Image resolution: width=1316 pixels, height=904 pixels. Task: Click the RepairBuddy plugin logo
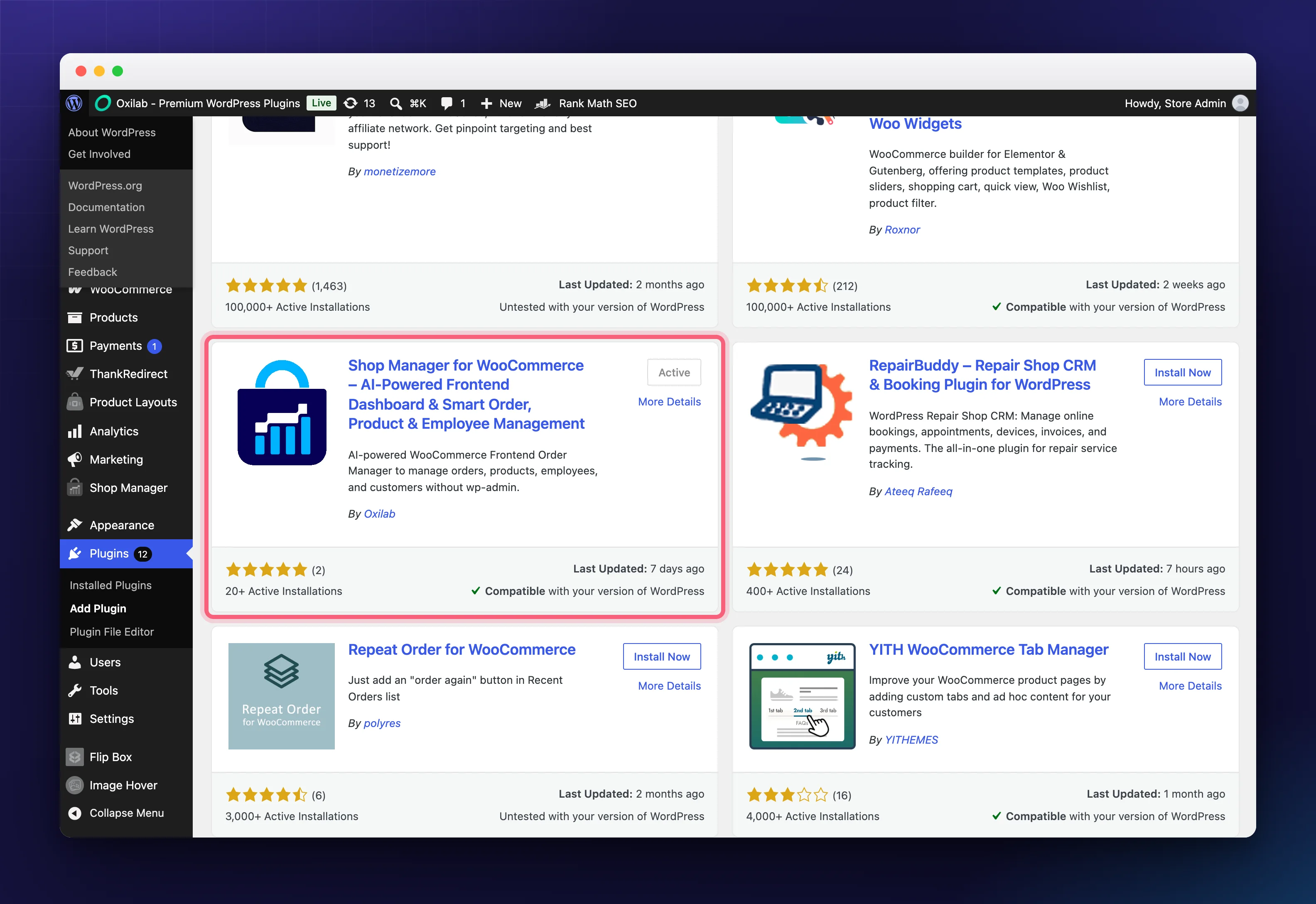(802, 413)
